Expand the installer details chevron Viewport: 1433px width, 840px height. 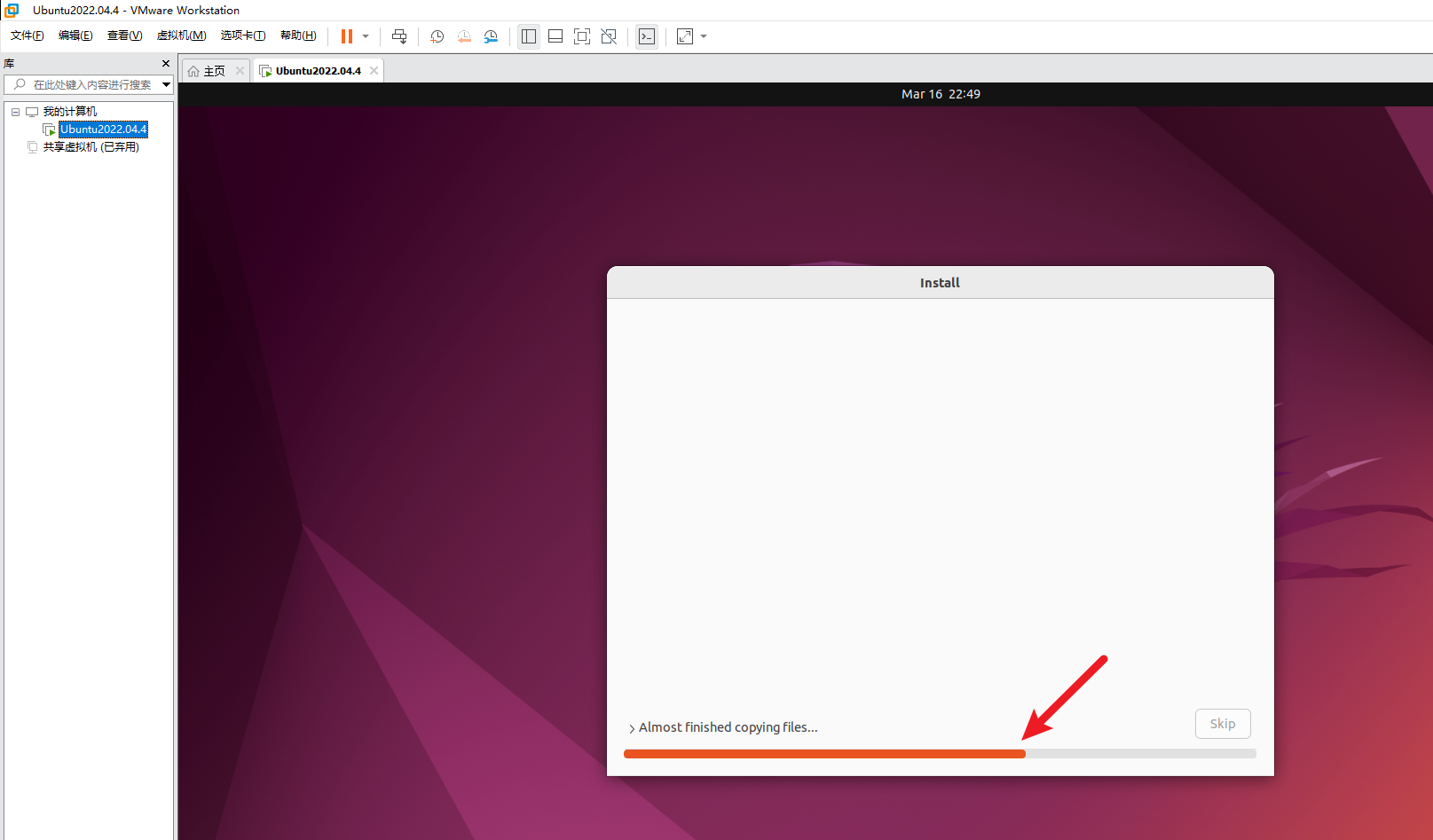point(632,728)
